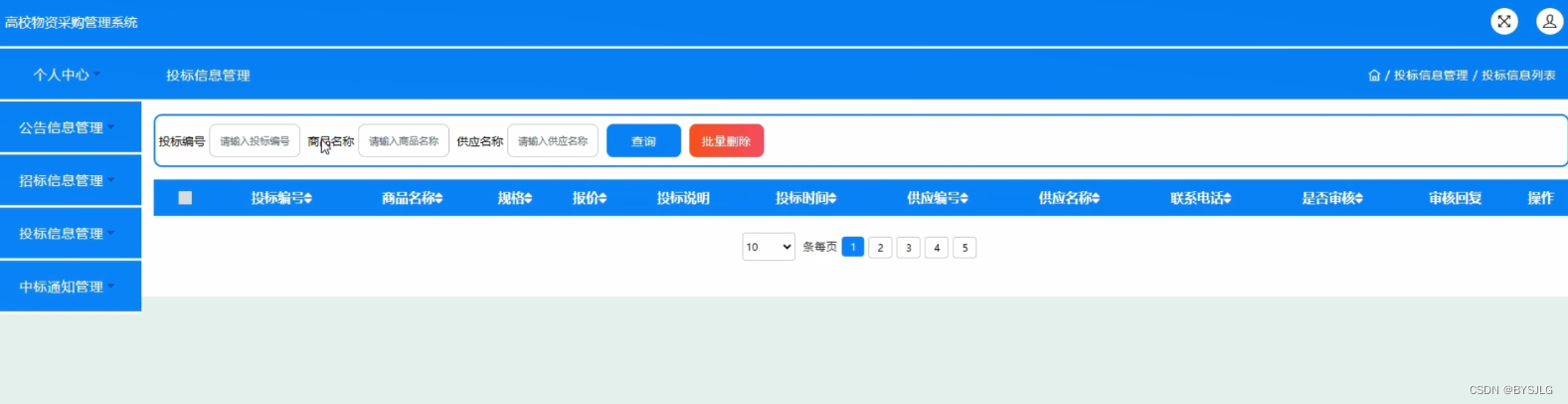Click the 查询 search button
1568x404 pixels.
point(643,141)
